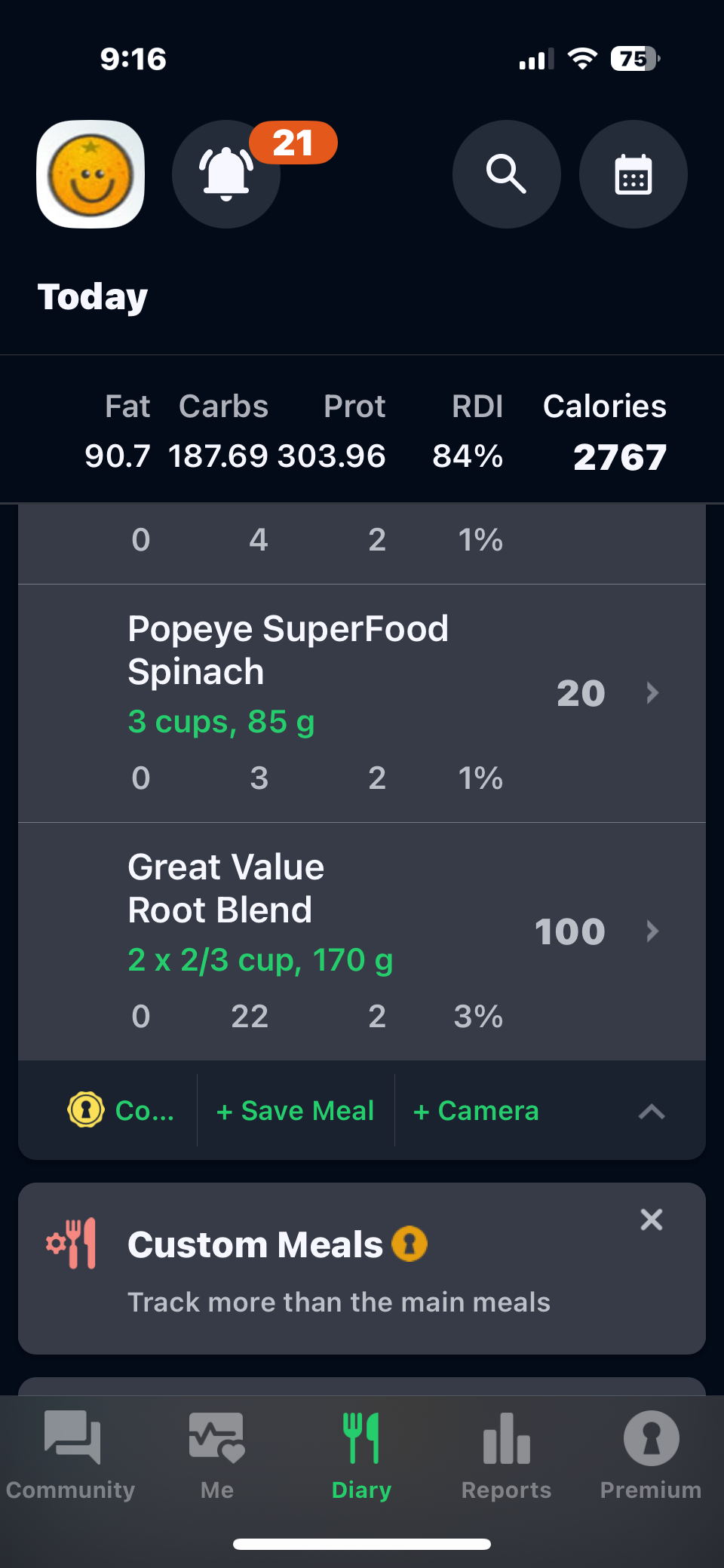
Task: Tap the Calories total 2767
Action: coord(619,456)
